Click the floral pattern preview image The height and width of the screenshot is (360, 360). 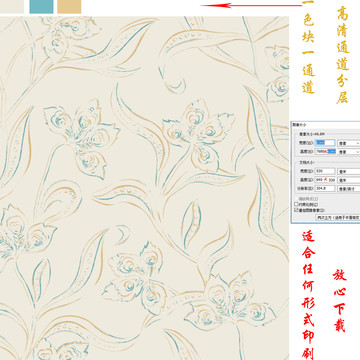tap(144, 188)
